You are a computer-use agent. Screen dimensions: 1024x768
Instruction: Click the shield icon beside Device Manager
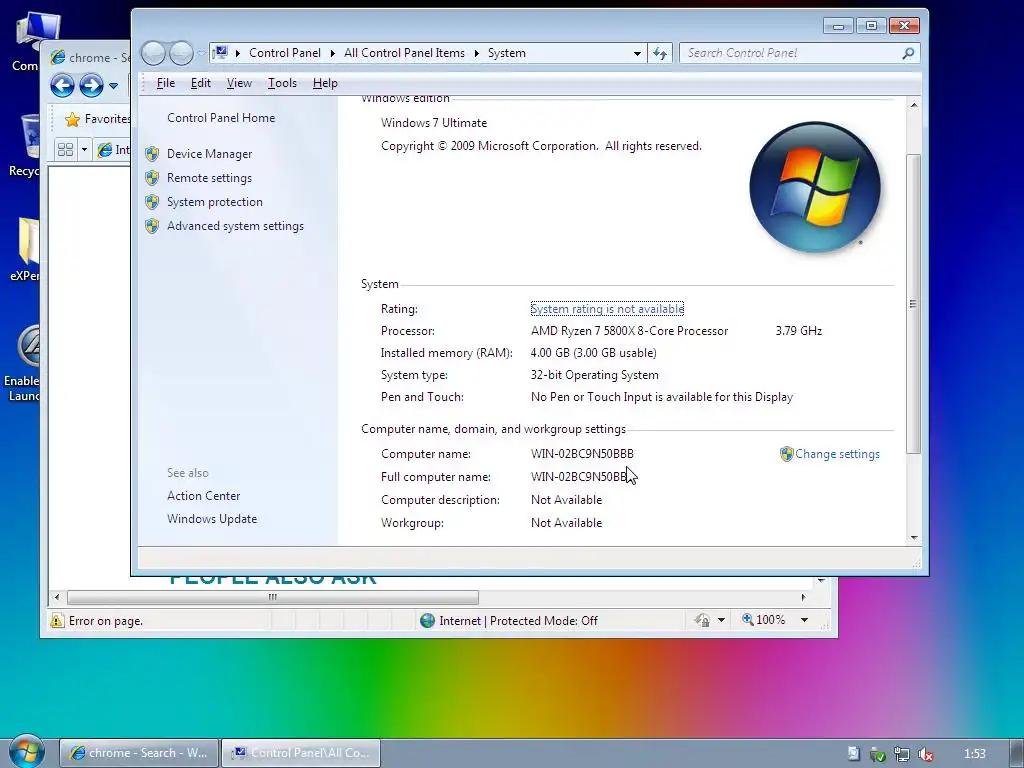pyautogui.click(x=152, y=154)
